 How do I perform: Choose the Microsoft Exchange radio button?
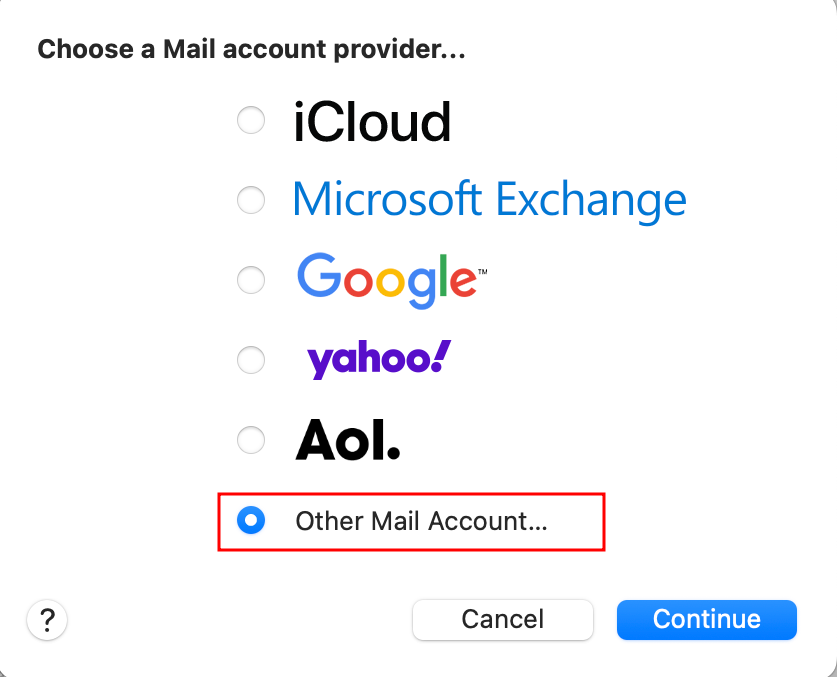(x=251, y=200)
